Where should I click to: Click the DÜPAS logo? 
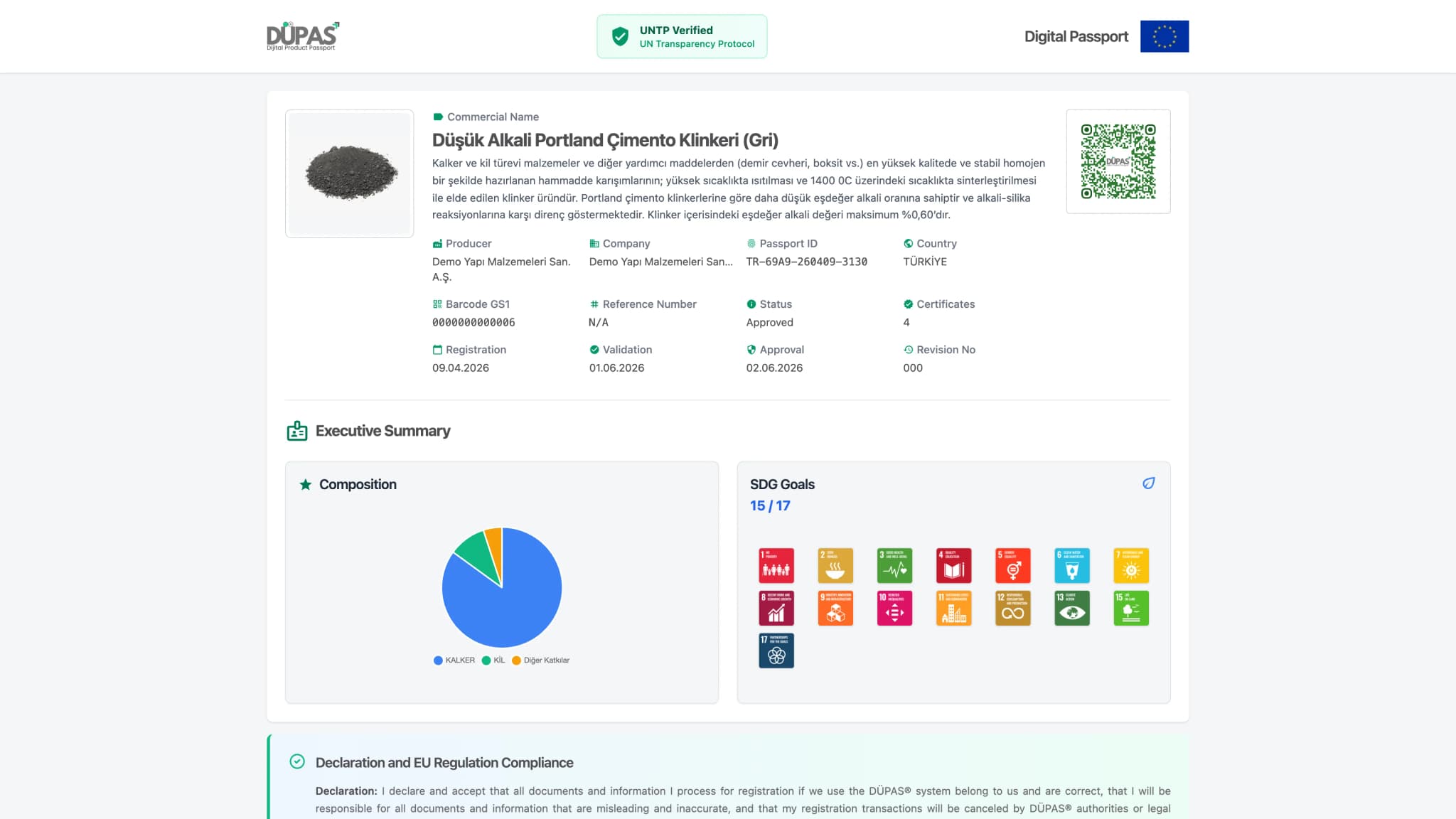click(302, 36)
